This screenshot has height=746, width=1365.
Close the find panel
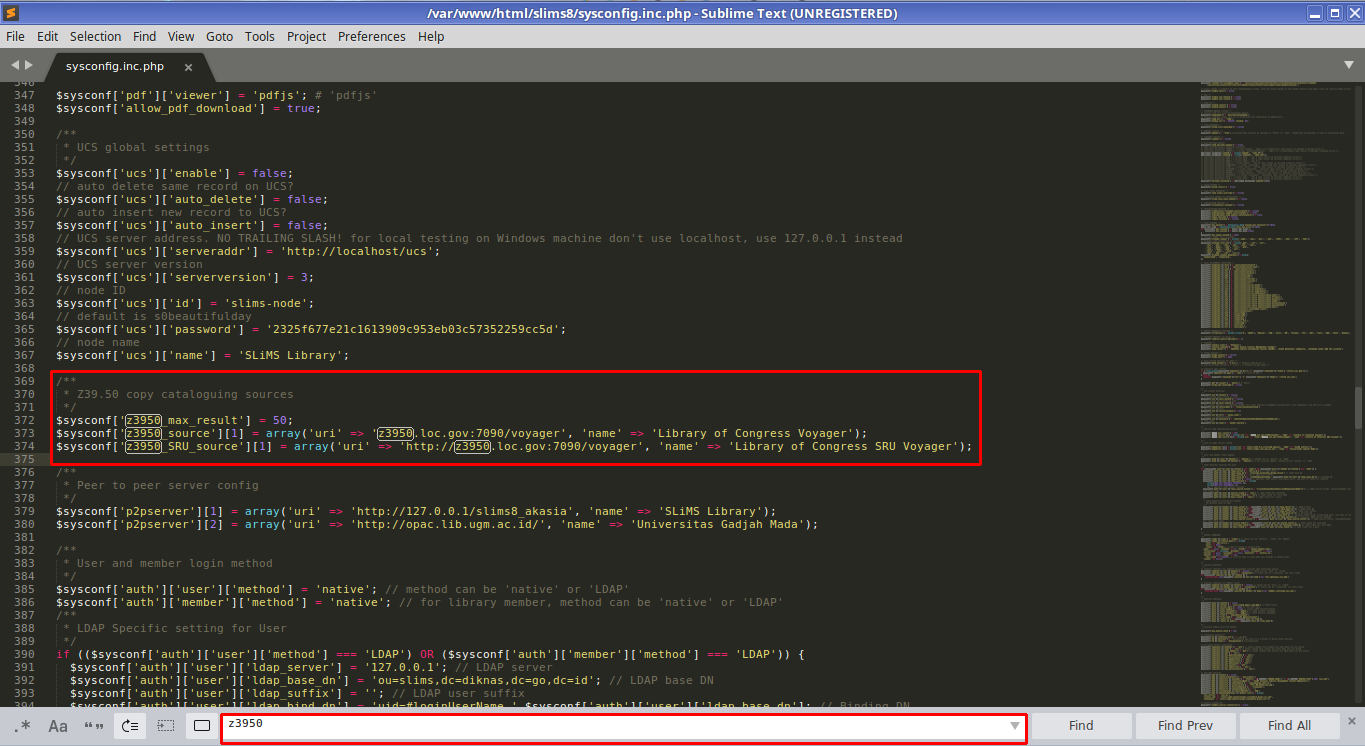[x=1352, y=720]
